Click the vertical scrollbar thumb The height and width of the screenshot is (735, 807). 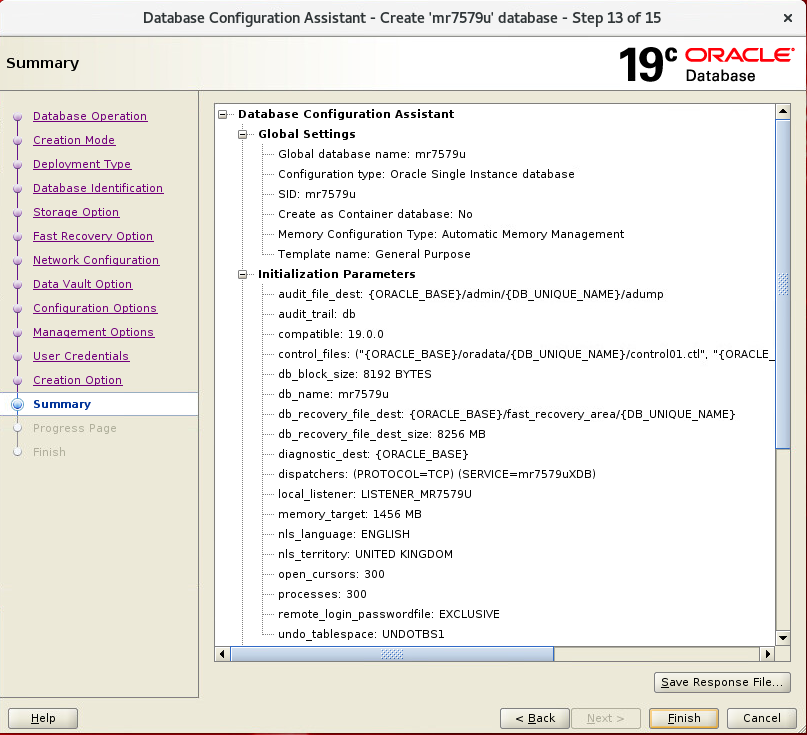click(783, 284)
